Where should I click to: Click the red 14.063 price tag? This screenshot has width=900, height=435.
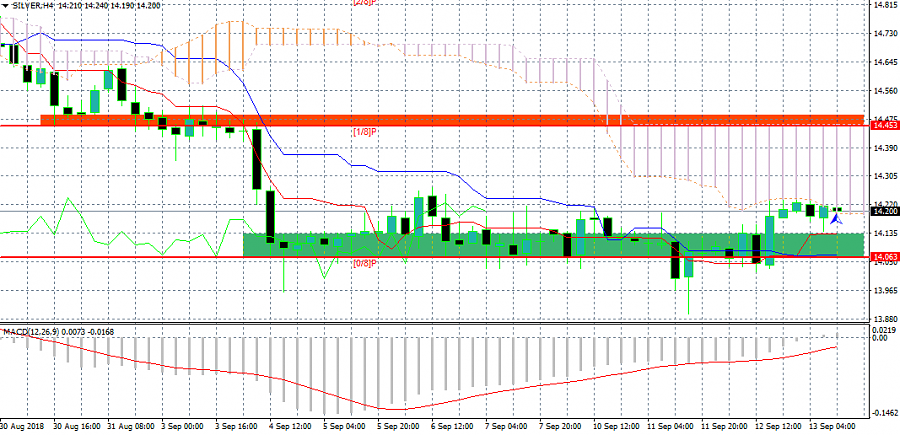click(883, 257)
